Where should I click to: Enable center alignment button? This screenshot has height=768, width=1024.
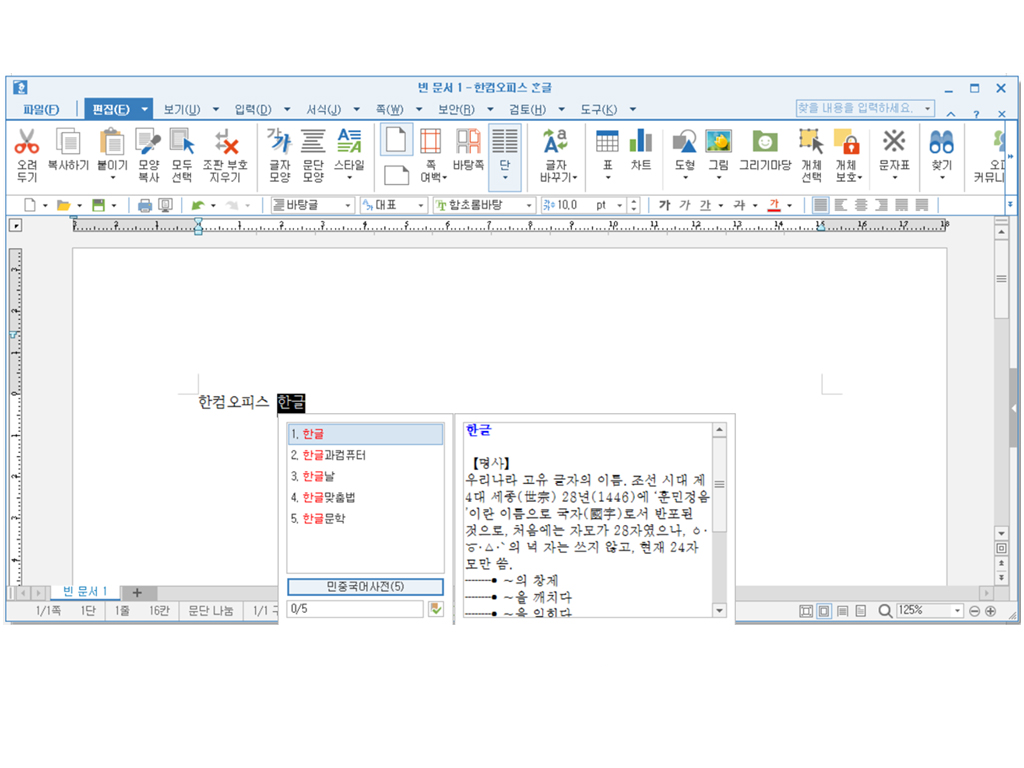[861, 205]
